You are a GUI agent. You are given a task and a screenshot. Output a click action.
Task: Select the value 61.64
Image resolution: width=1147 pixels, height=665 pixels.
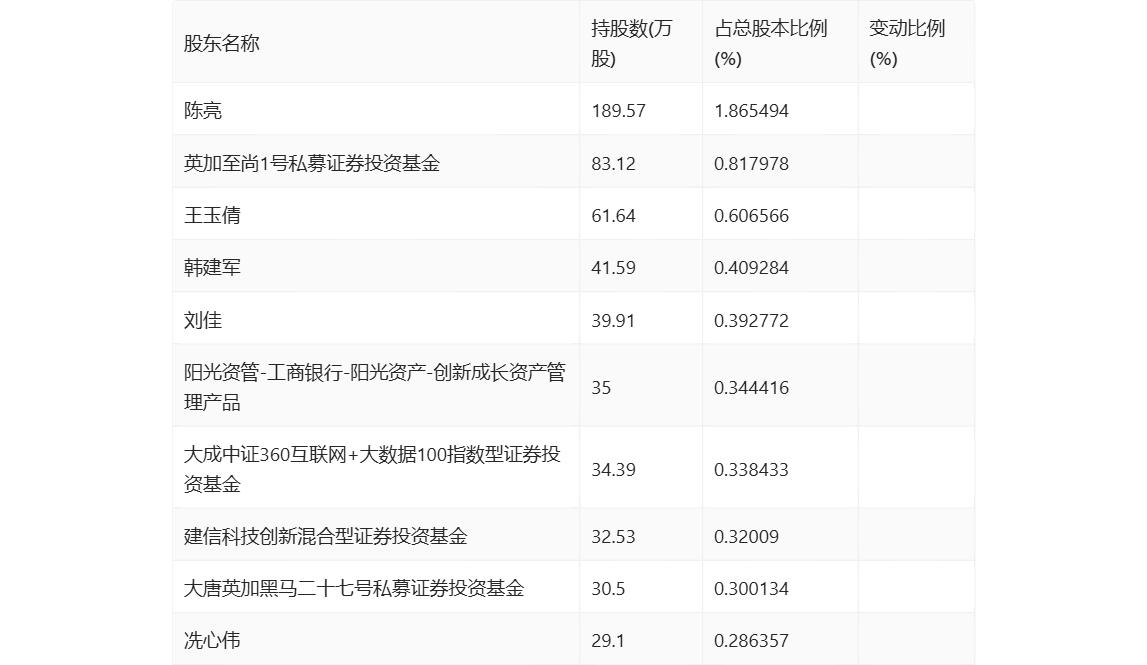613,215
